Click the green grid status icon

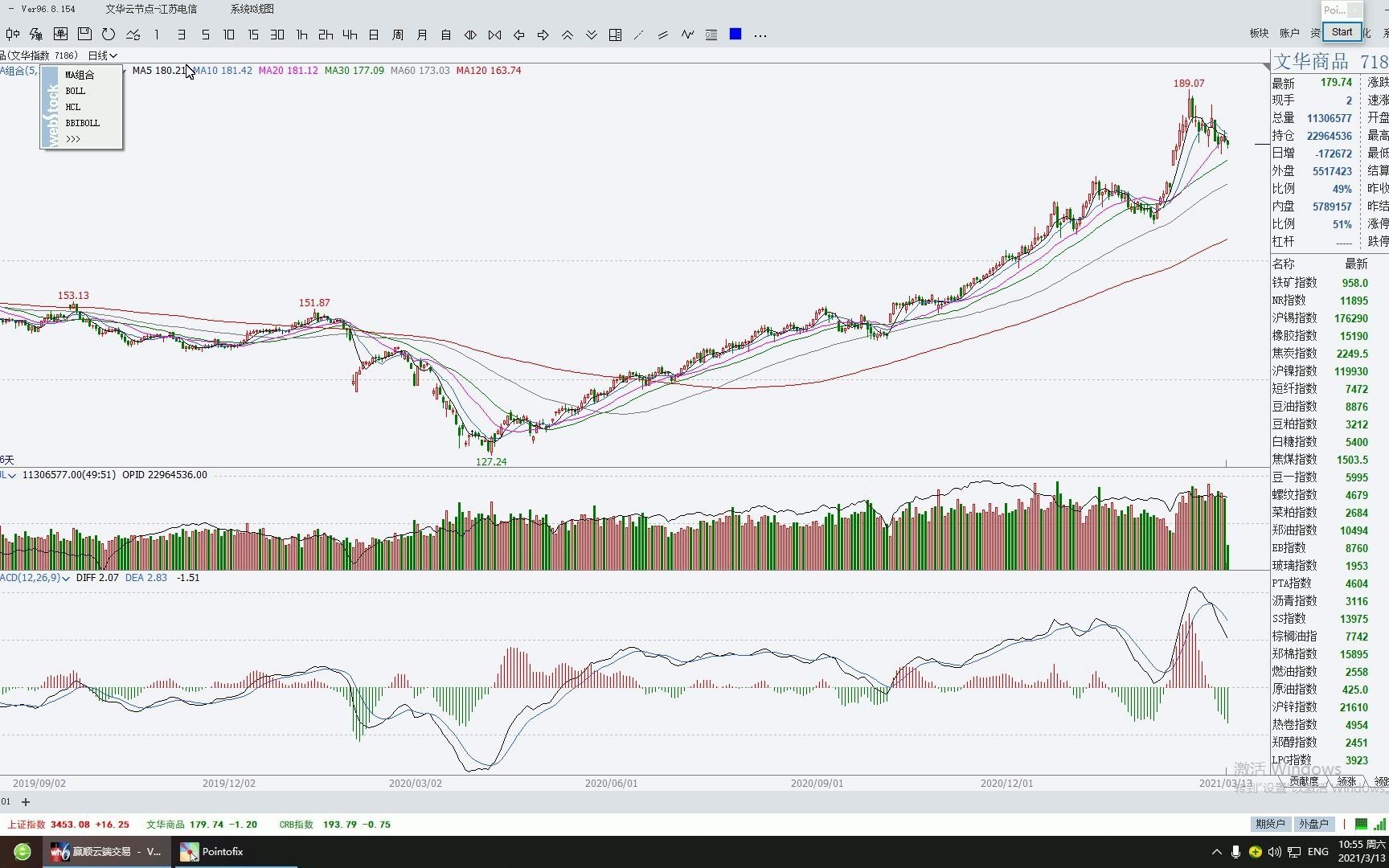[1361, 824]
